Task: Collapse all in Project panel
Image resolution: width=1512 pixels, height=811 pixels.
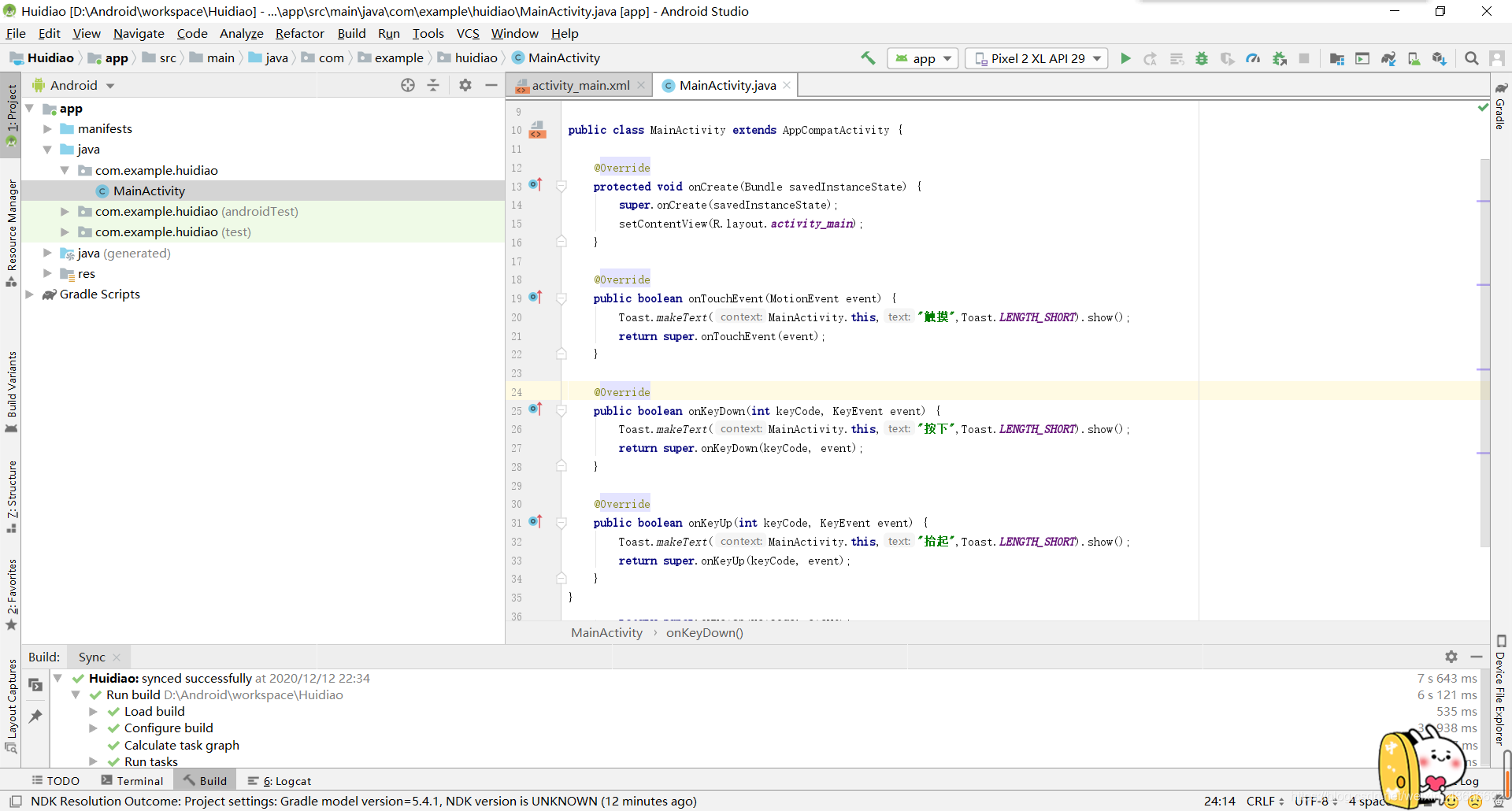Action: [433, 85]
